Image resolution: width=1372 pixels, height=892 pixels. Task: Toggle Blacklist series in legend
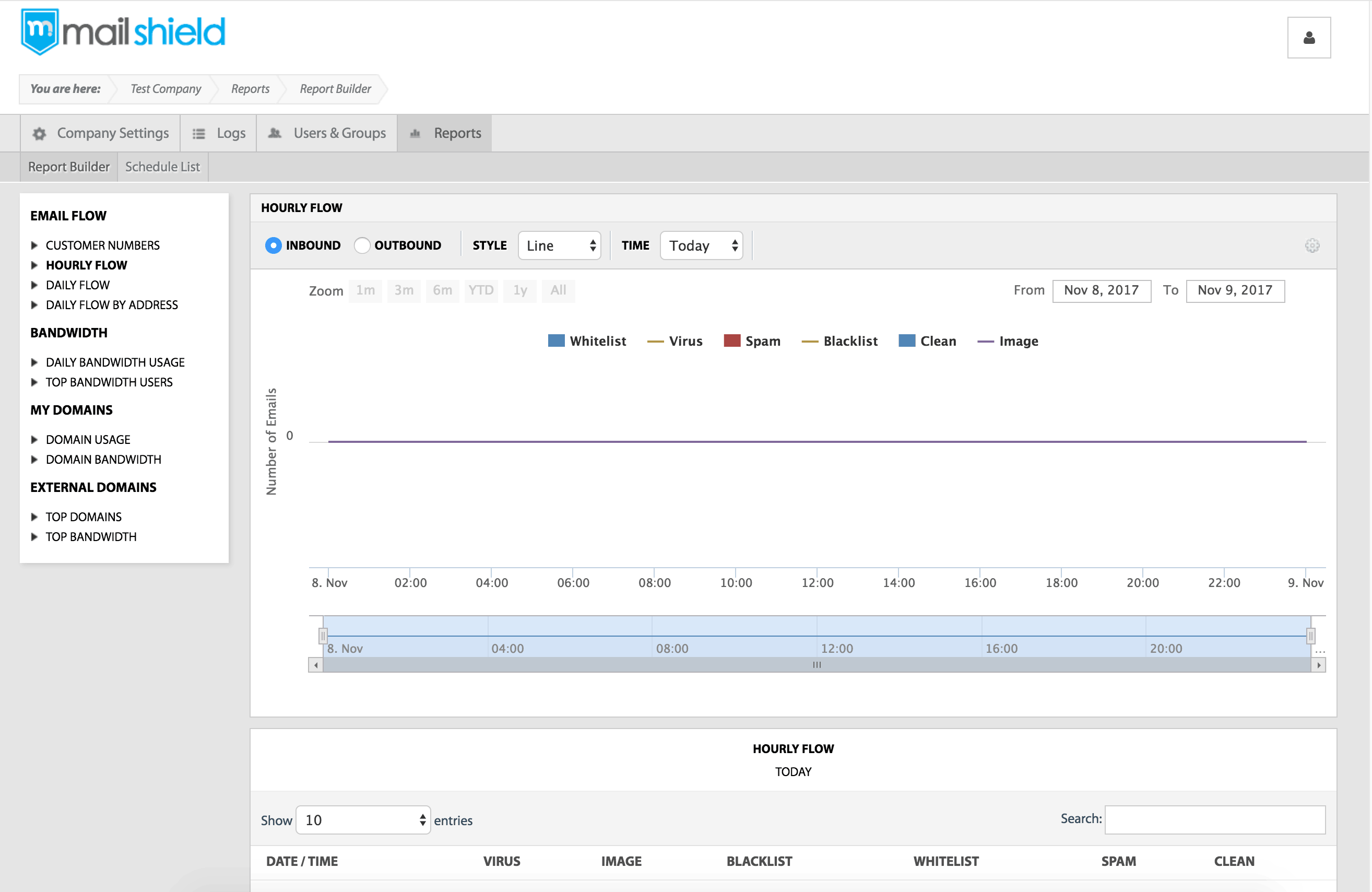(x=839, y=341)
